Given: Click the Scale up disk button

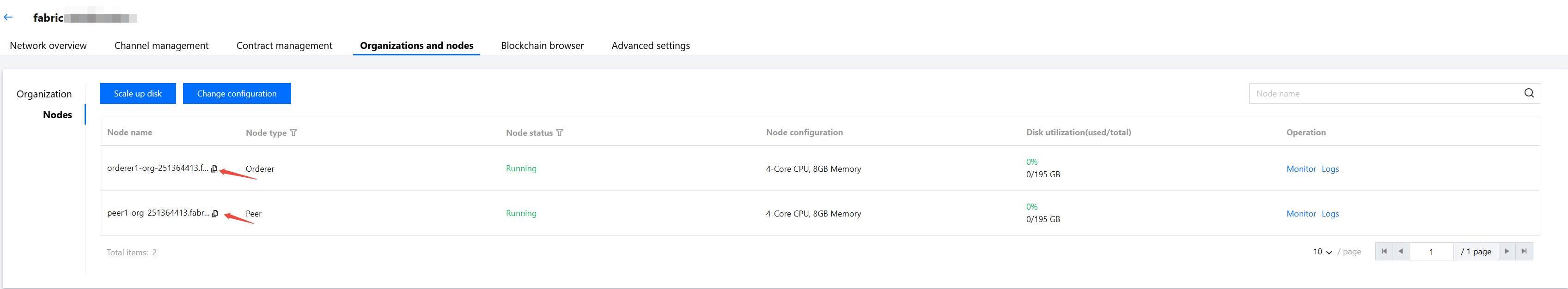Looking at the screenshot, I should point(138,94).
